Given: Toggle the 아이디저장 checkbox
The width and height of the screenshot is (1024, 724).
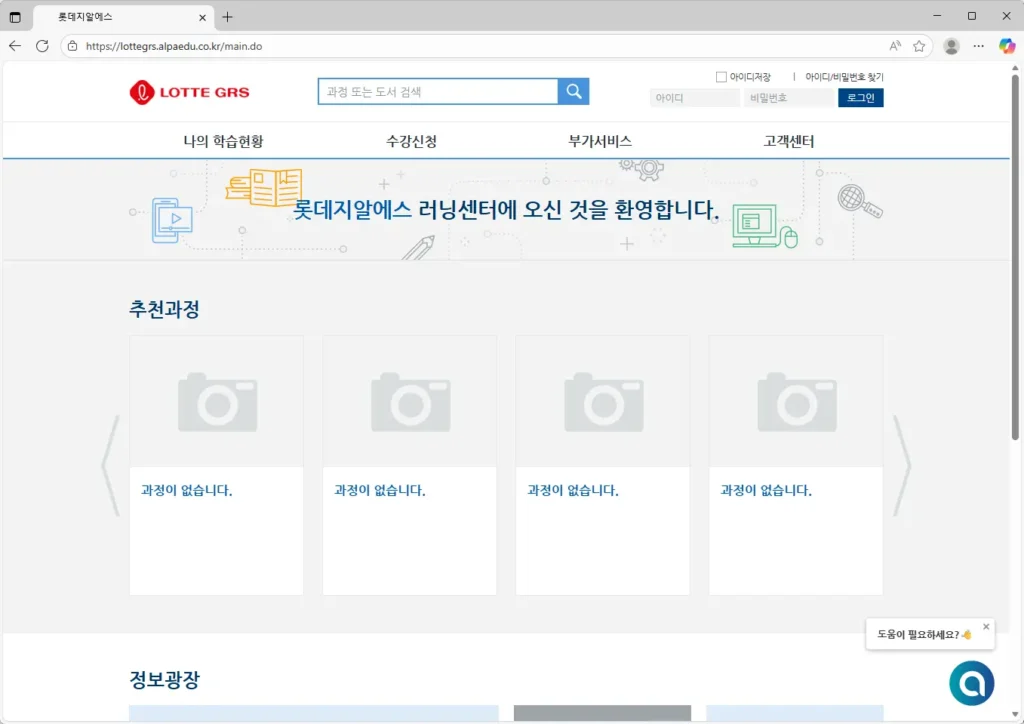Looking at the screenshot, I should (721, 77).
